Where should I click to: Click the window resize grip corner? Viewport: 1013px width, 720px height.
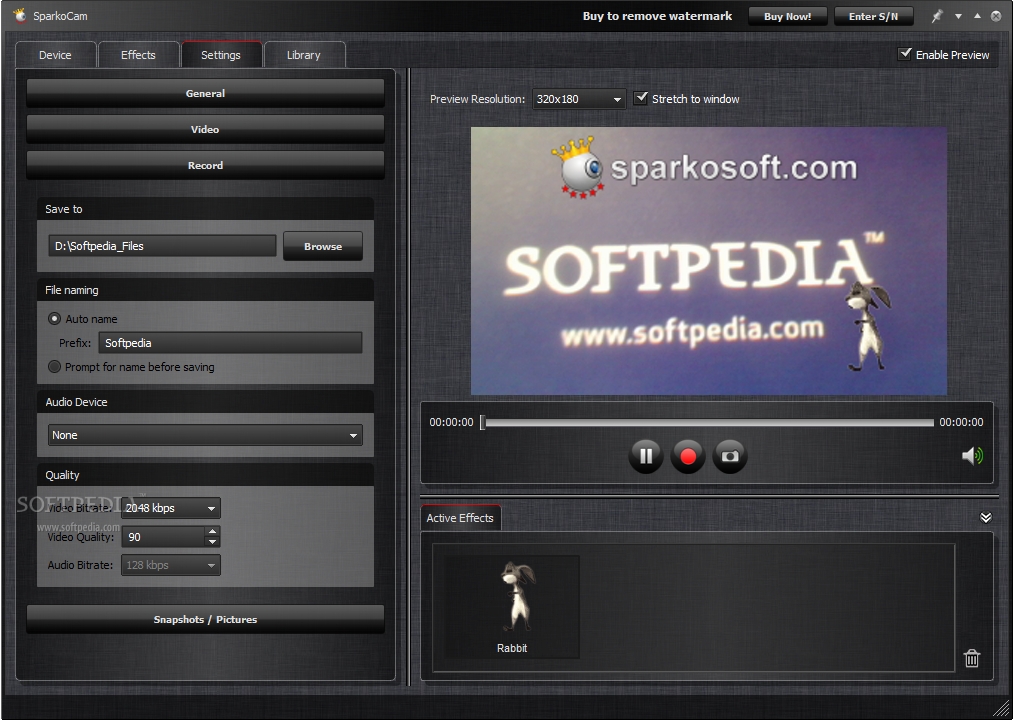(x=1000, y=708)
